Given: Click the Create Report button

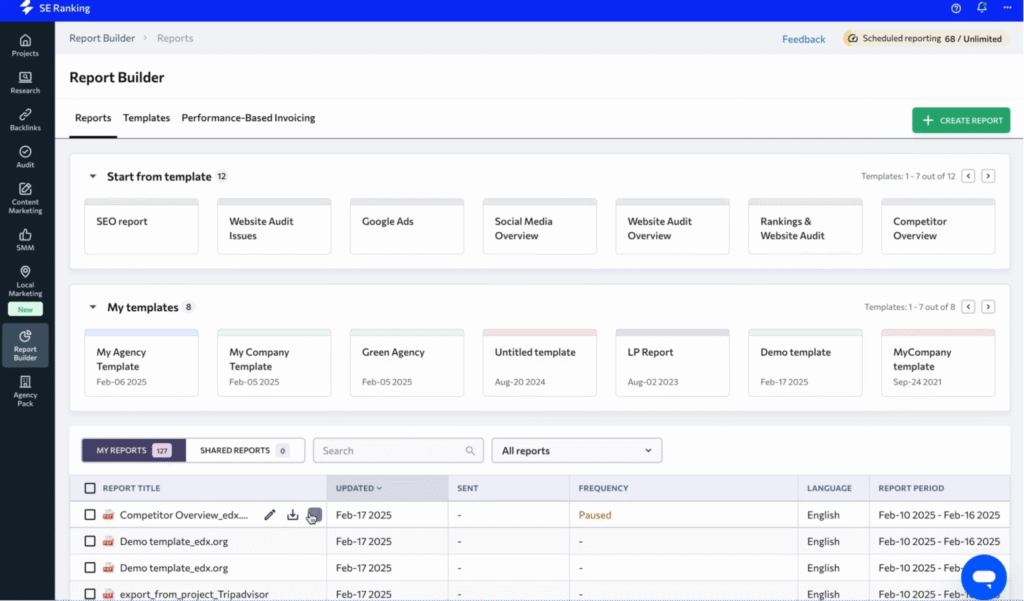Looking at the screenshot, I should click(961, 120).
